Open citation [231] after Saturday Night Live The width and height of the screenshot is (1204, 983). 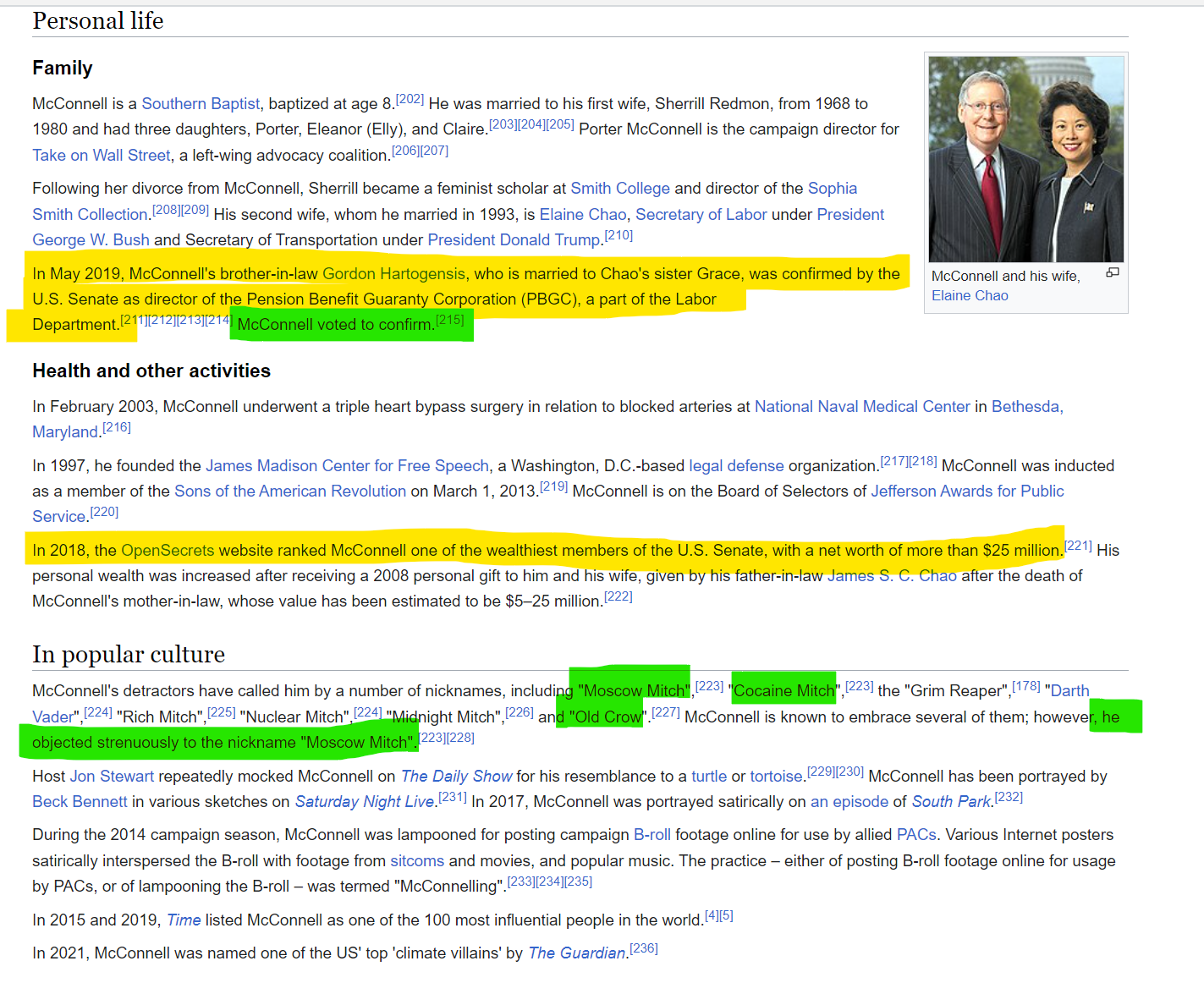click(453, 797)
